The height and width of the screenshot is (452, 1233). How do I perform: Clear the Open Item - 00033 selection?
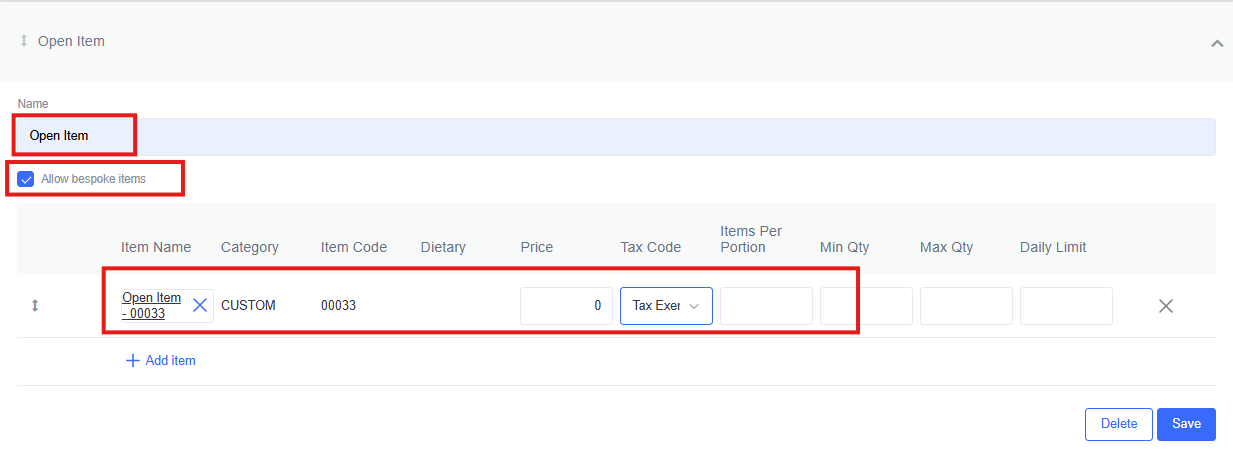point(200,305)
